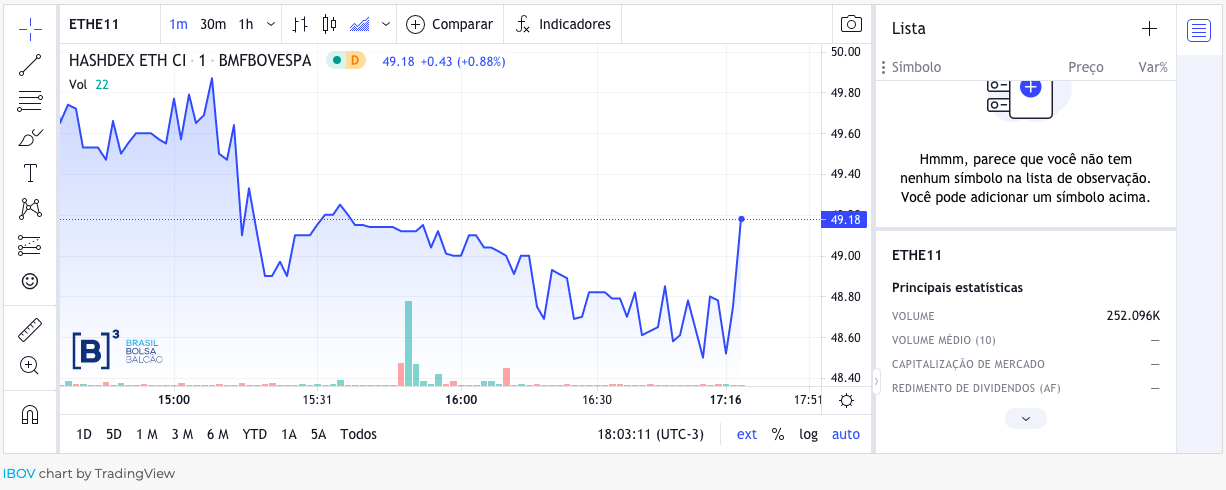Sort list by Símbolo column header
The height and width of the screenshot is (490, 1226).
(x=916, y=67)
